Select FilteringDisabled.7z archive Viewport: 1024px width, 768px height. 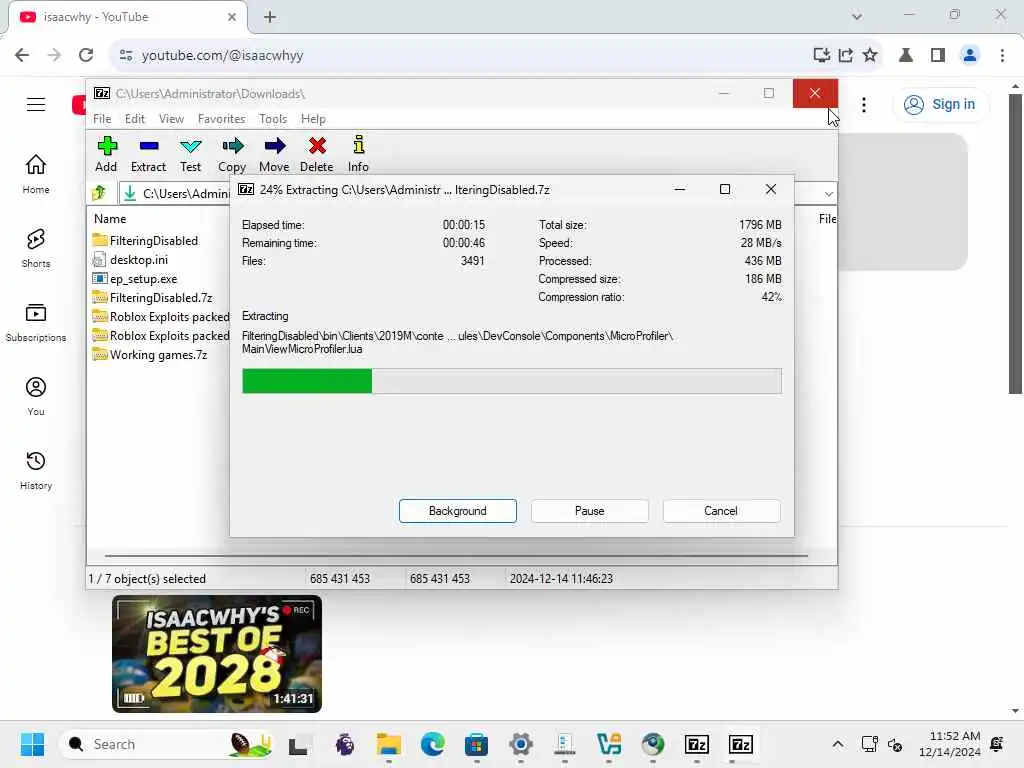[x=152, y=298]
